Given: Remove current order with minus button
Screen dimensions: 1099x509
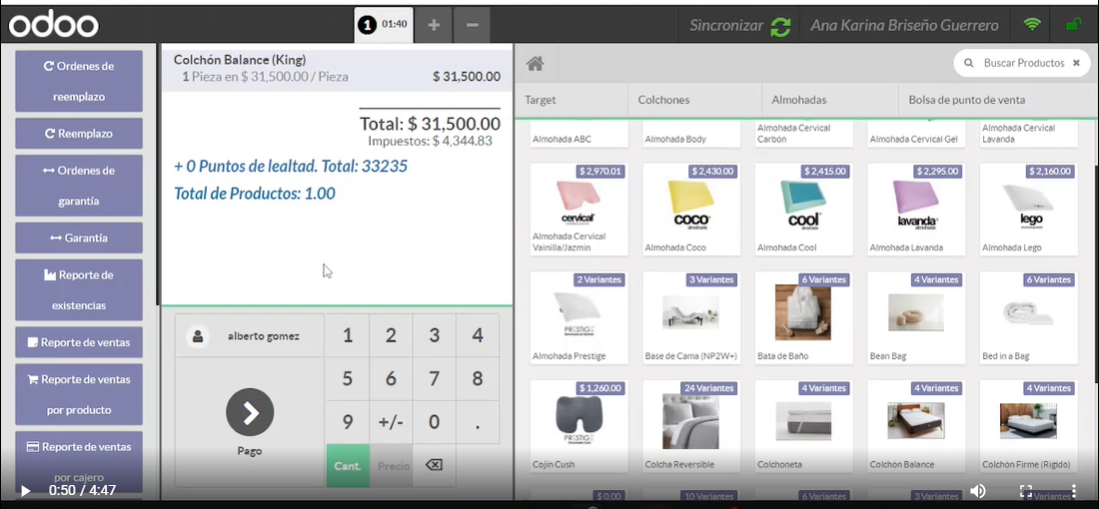Looking at the screenshot, I should click(x=472, y=25).
